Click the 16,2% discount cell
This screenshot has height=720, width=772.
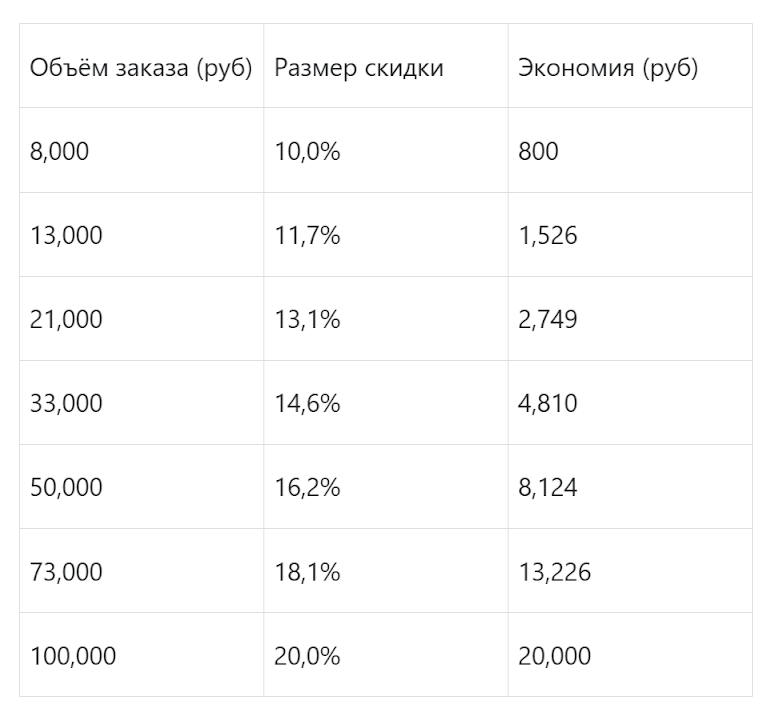(x=307, y=488)
